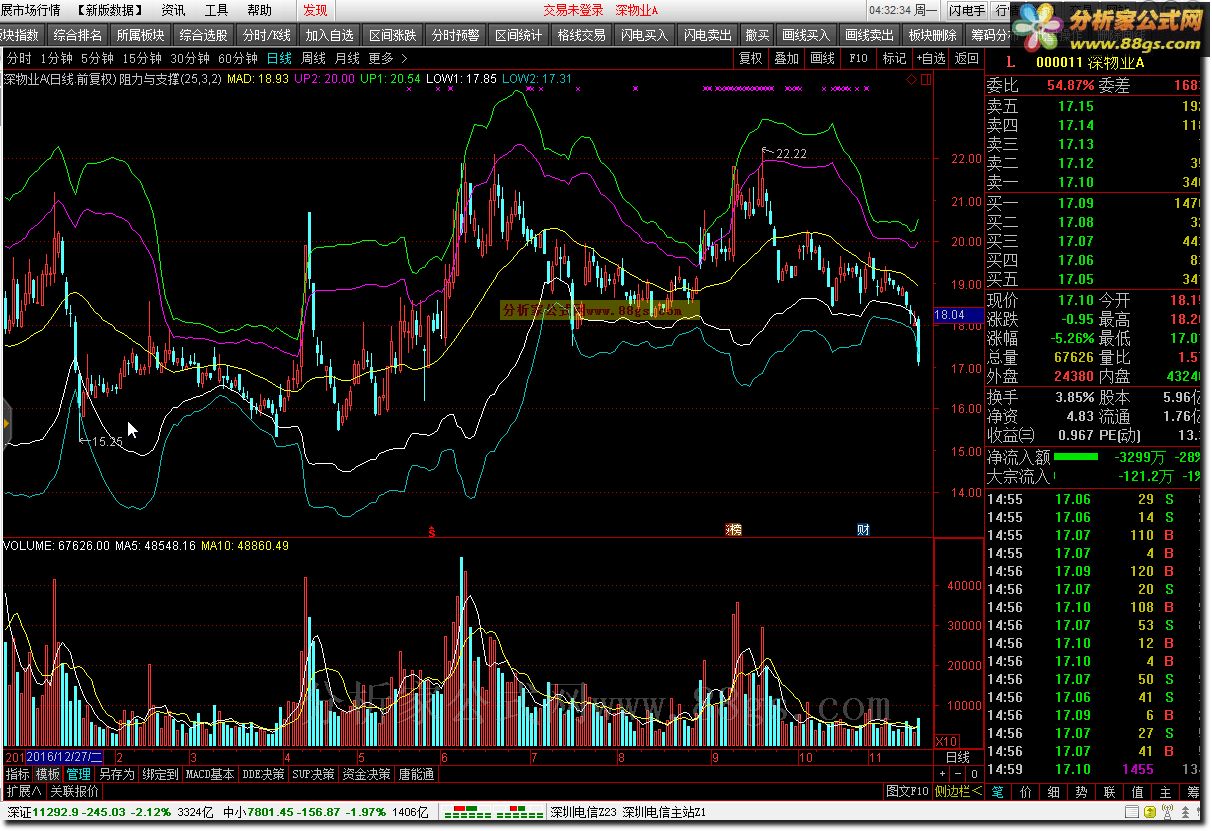
Task: Open the 工具 menu
Action: 216,10
